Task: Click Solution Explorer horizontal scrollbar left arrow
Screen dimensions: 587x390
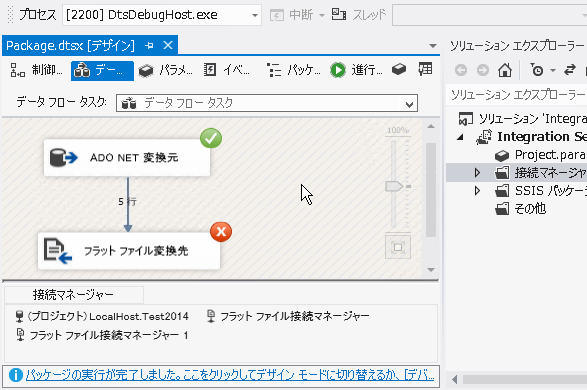Action: point(454,380)
